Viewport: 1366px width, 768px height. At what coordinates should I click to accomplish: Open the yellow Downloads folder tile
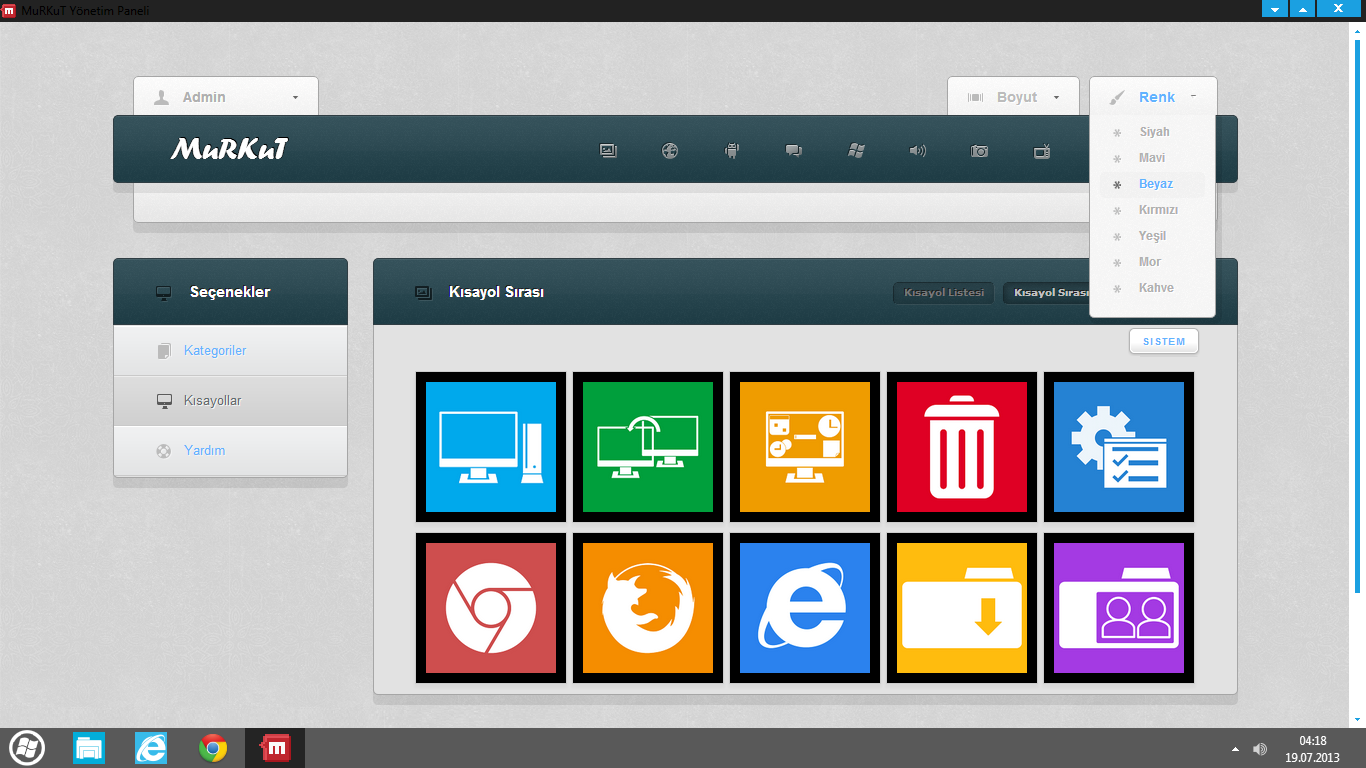pos(962,608)
